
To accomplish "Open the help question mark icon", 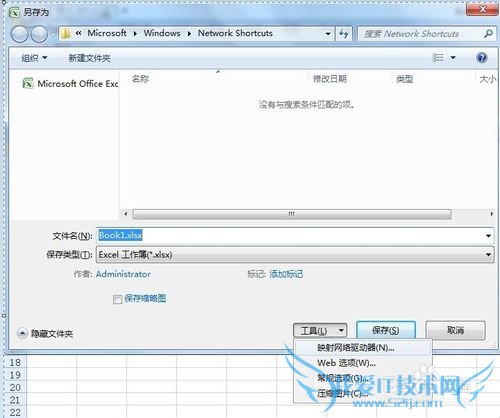I will coord(482,58).
